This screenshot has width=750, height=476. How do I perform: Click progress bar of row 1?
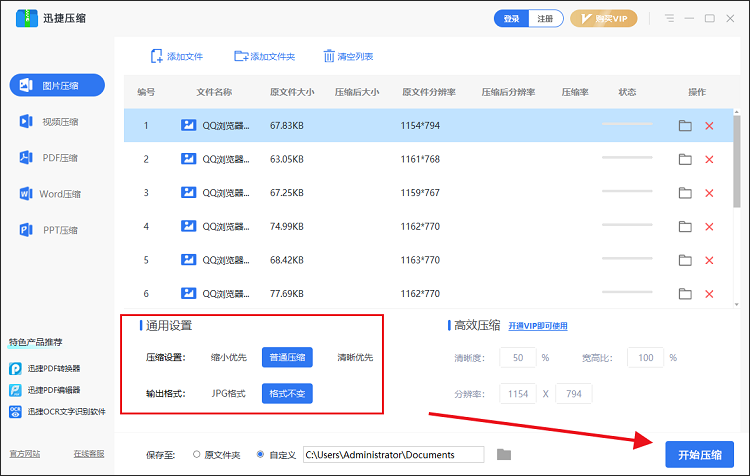coord(627,124)
